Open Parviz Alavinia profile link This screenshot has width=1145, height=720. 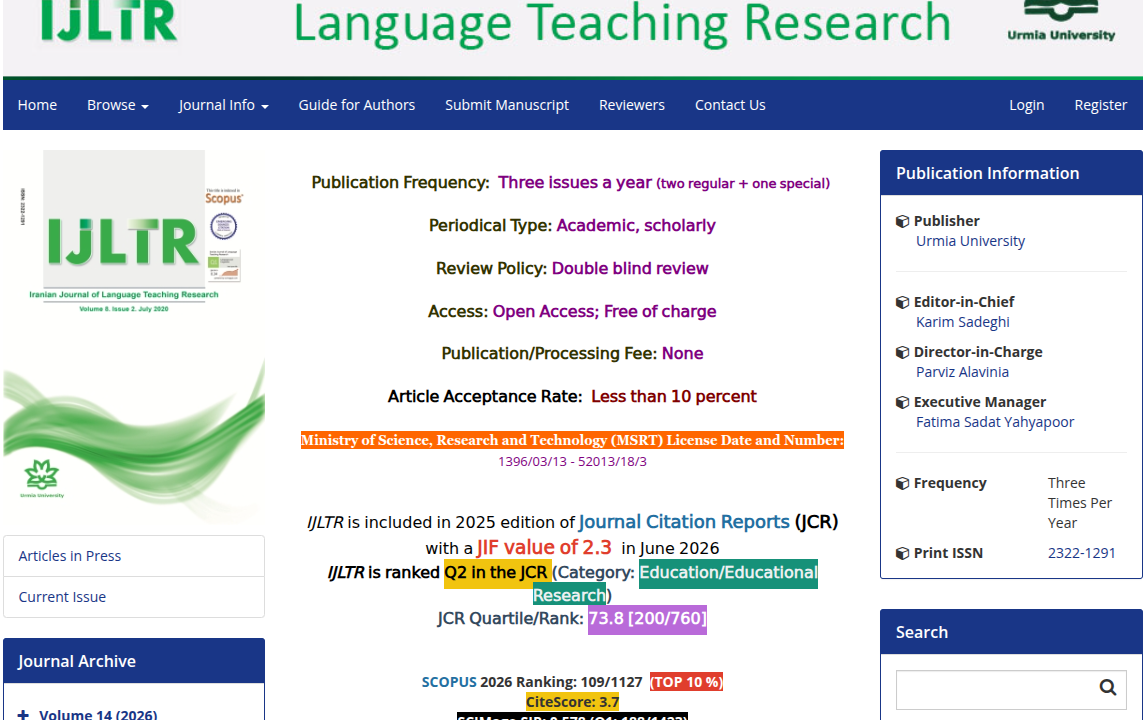962,372
